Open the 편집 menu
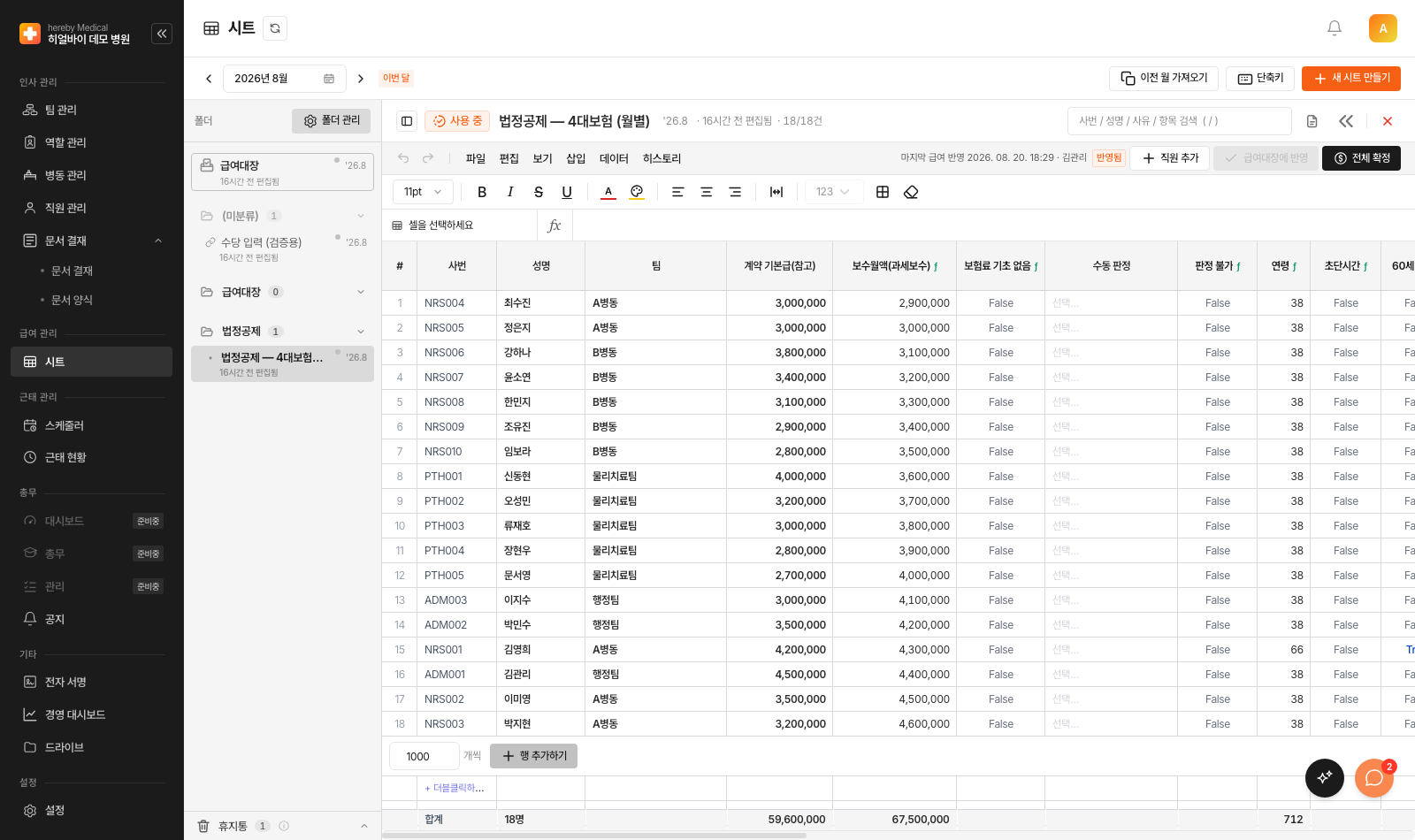This screenshot has height=840, width=1415. (x=509, y=158)
